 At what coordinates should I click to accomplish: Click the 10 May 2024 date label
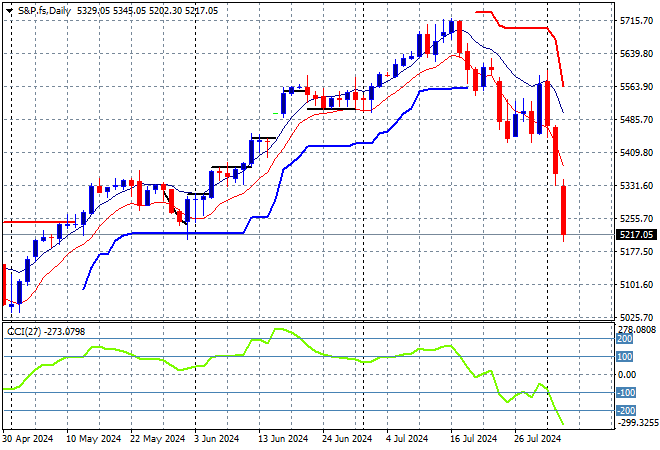point(89,439)
